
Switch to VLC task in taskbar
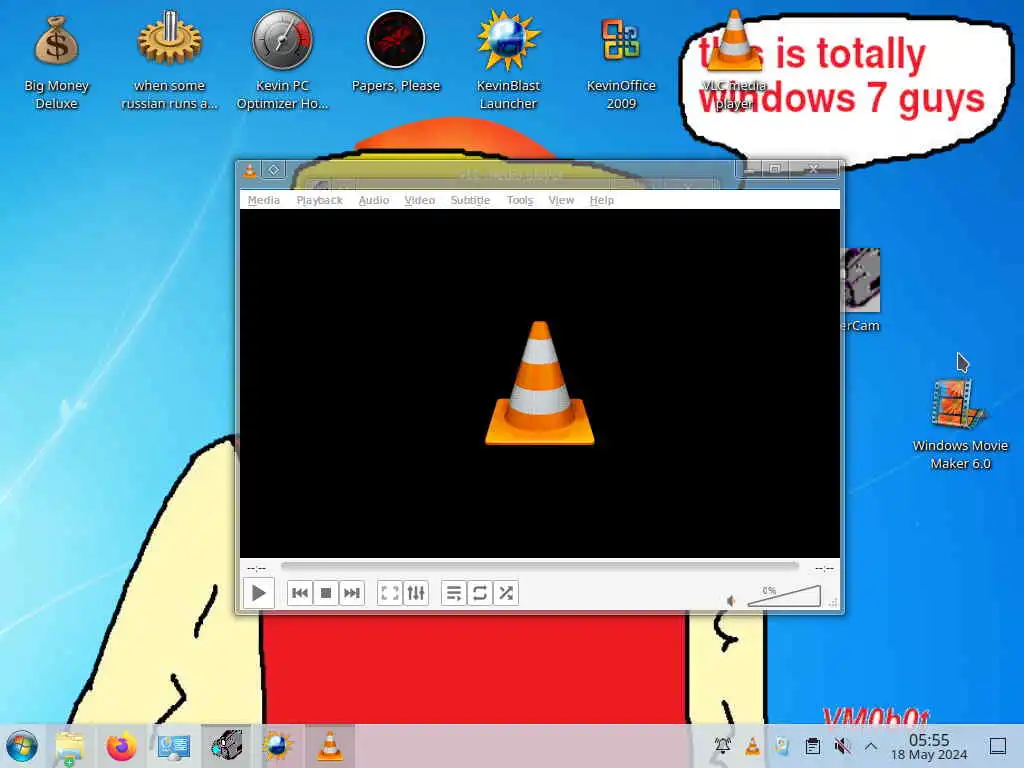point(330,746)
